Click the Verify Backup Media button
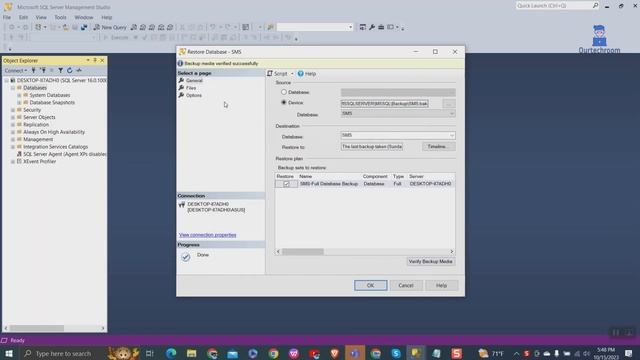The height and width of the screenshot is (360, 640). click(x=431, y=261)
